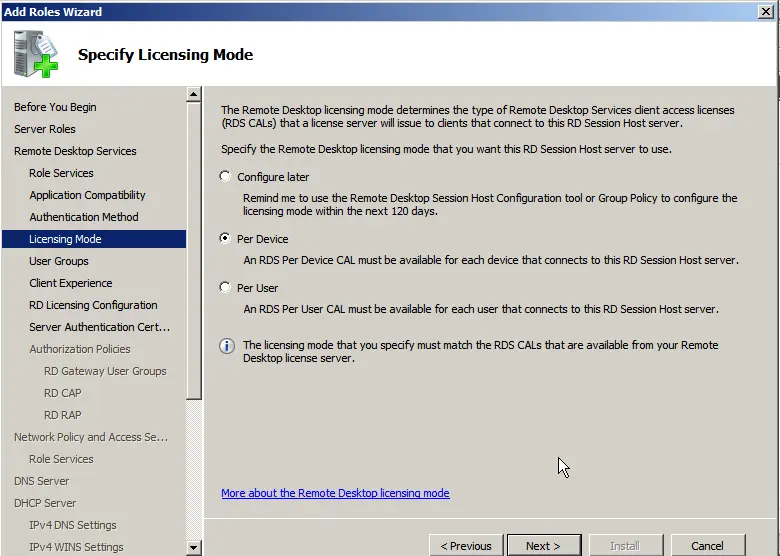
Task: Click the blue information icon
Action: 227,346
